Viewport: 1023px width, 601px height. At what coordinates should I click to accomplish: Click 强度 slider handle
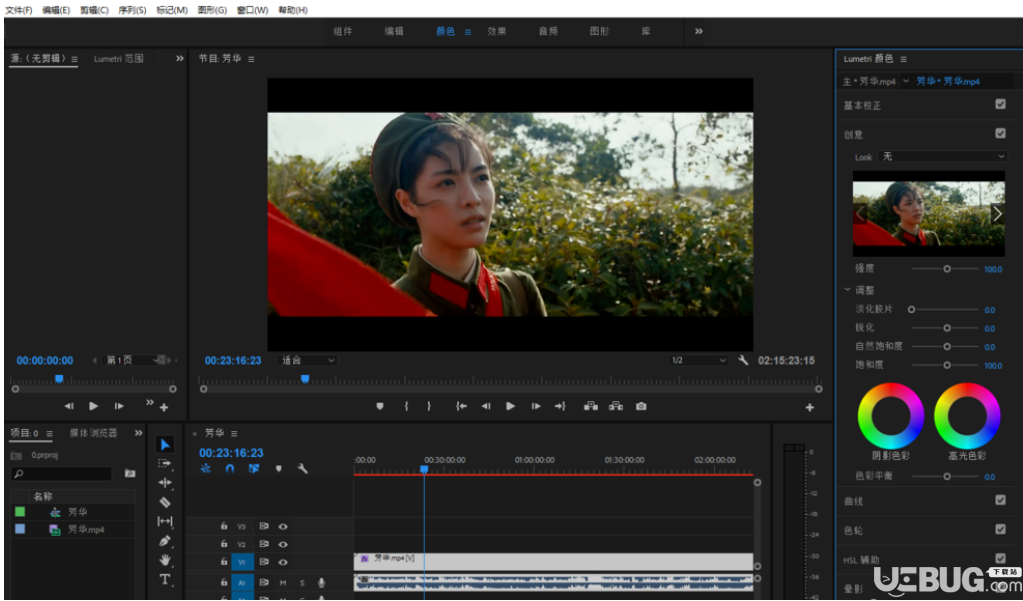947,269
